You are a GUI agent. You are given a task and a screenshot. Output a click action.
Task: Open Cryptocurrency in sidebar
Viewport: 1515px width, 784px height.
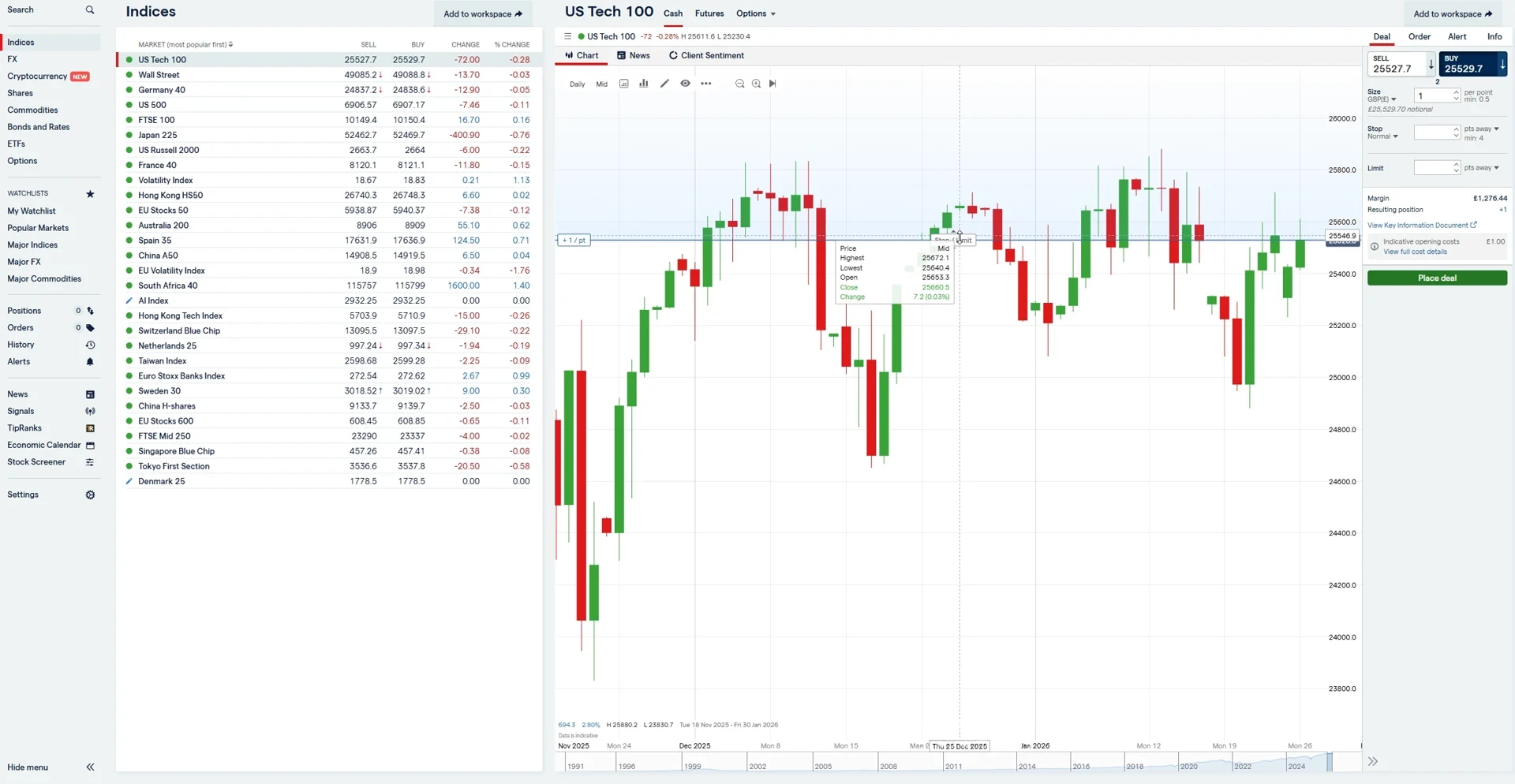click(37, 77)
